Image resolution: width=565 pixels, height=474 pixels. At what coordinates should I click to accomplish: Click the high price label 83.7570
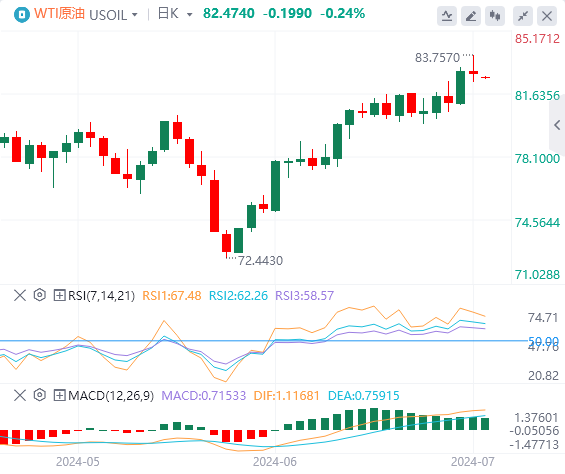click(x=437, y=58)
